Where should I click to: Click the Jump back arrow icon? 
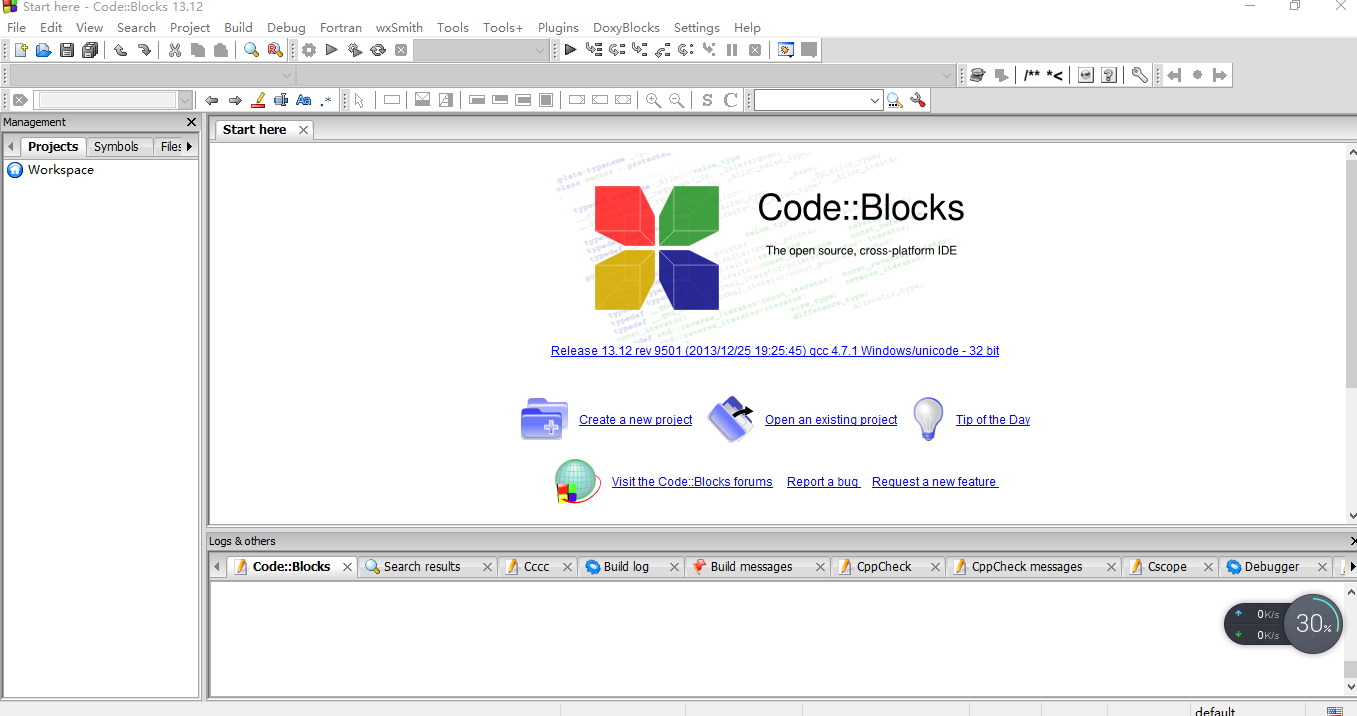point(1174,75)
